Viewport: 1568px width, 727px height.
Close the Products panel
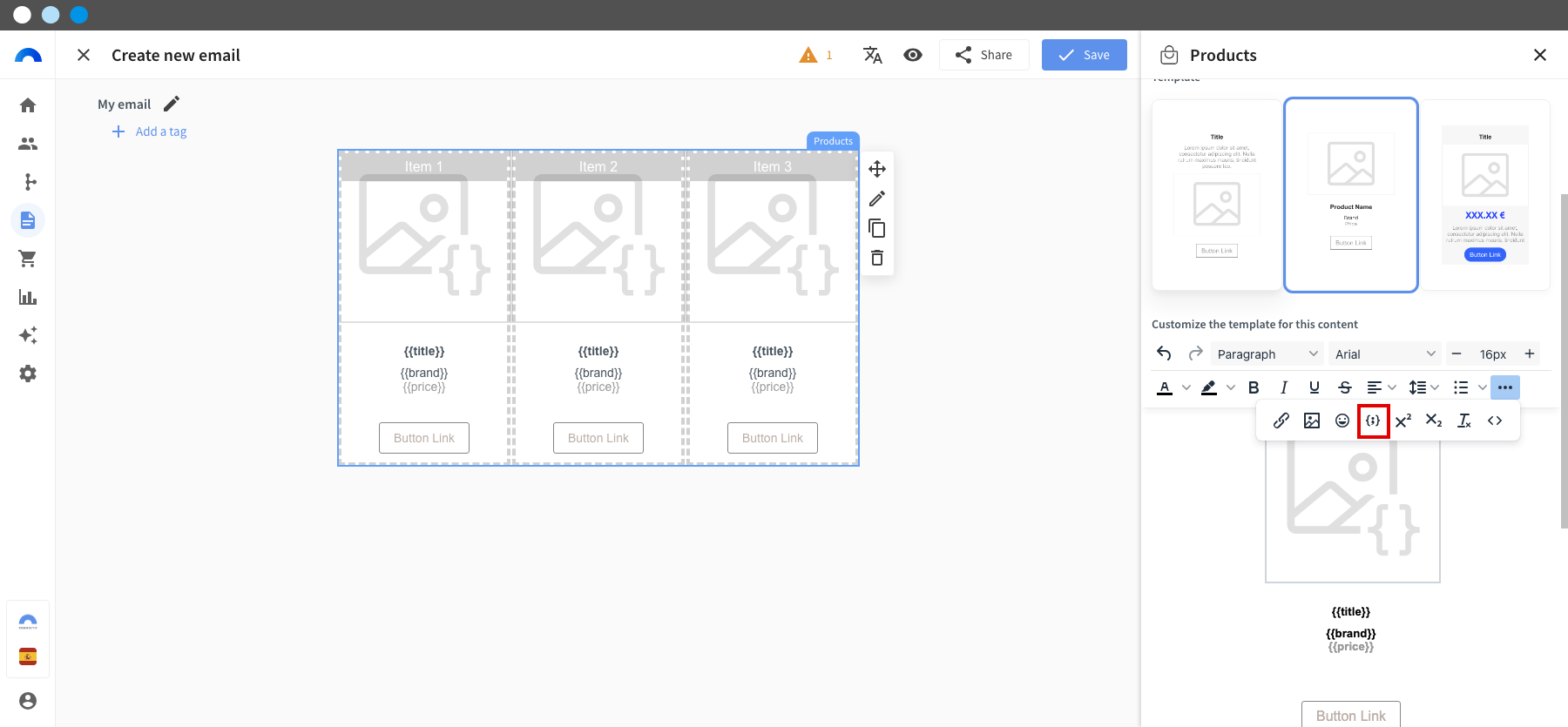pyautogui.click(x=1540, y=55)
